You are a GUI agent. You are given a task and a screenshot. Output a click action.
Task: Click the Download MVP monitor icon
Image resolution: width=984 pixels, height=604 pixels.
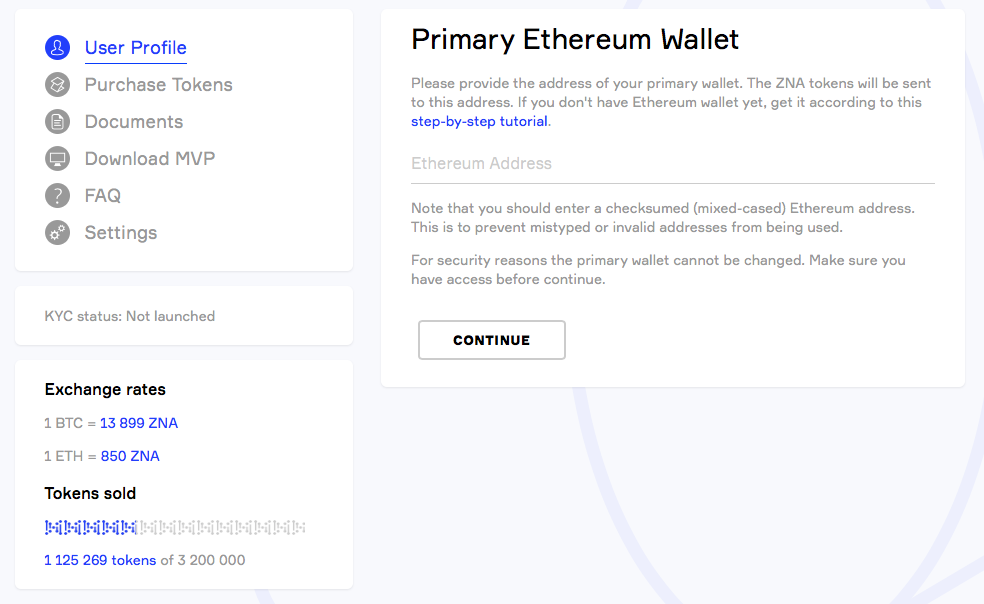tap(57, 159)
